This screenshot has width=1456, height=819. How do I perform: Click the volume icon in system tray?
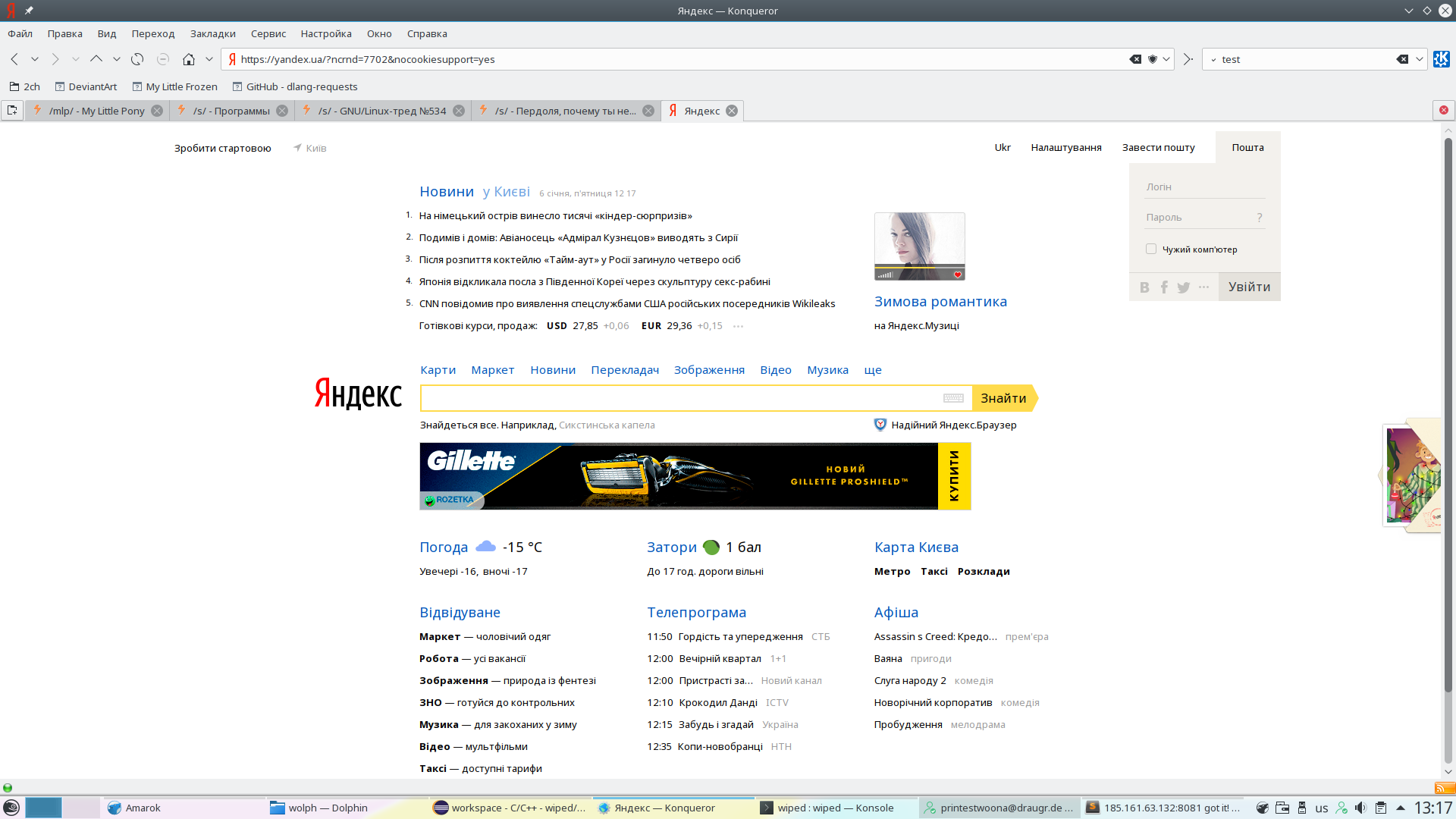(x=1361, y=808)
